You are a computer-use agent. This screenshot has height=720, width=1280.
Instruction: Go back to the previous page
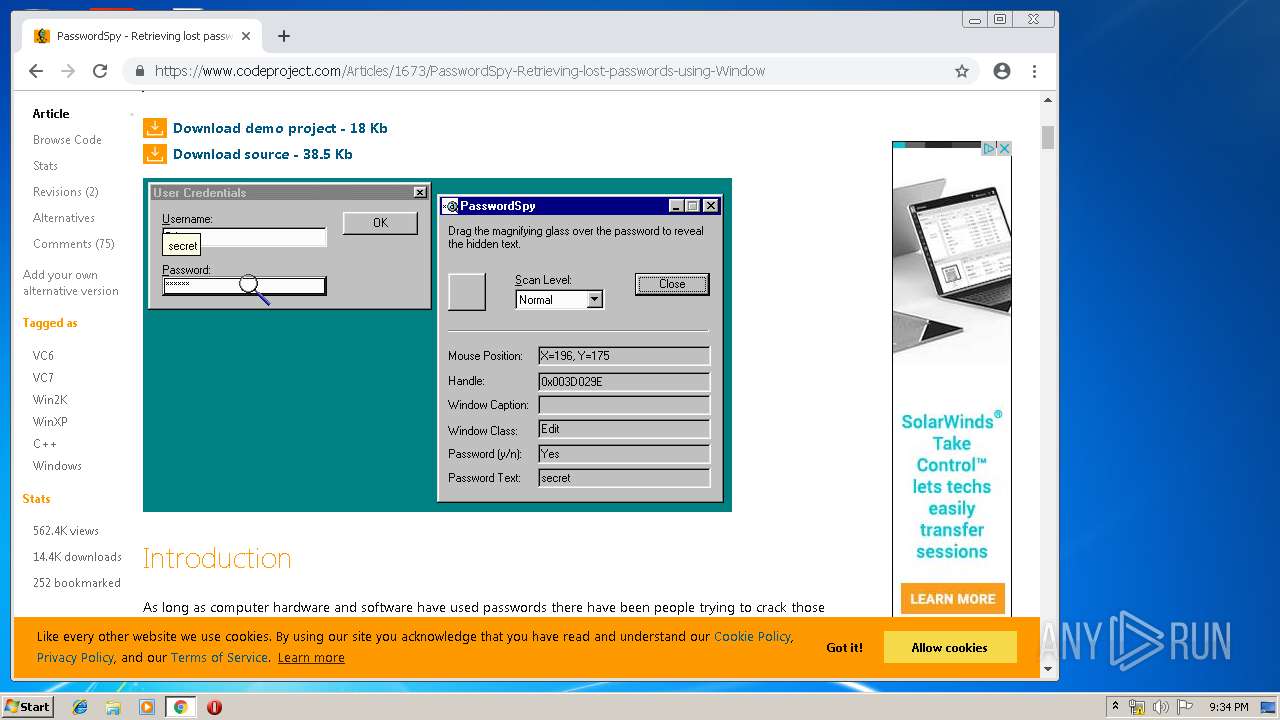pyautogui.click(x=36, y=71)
